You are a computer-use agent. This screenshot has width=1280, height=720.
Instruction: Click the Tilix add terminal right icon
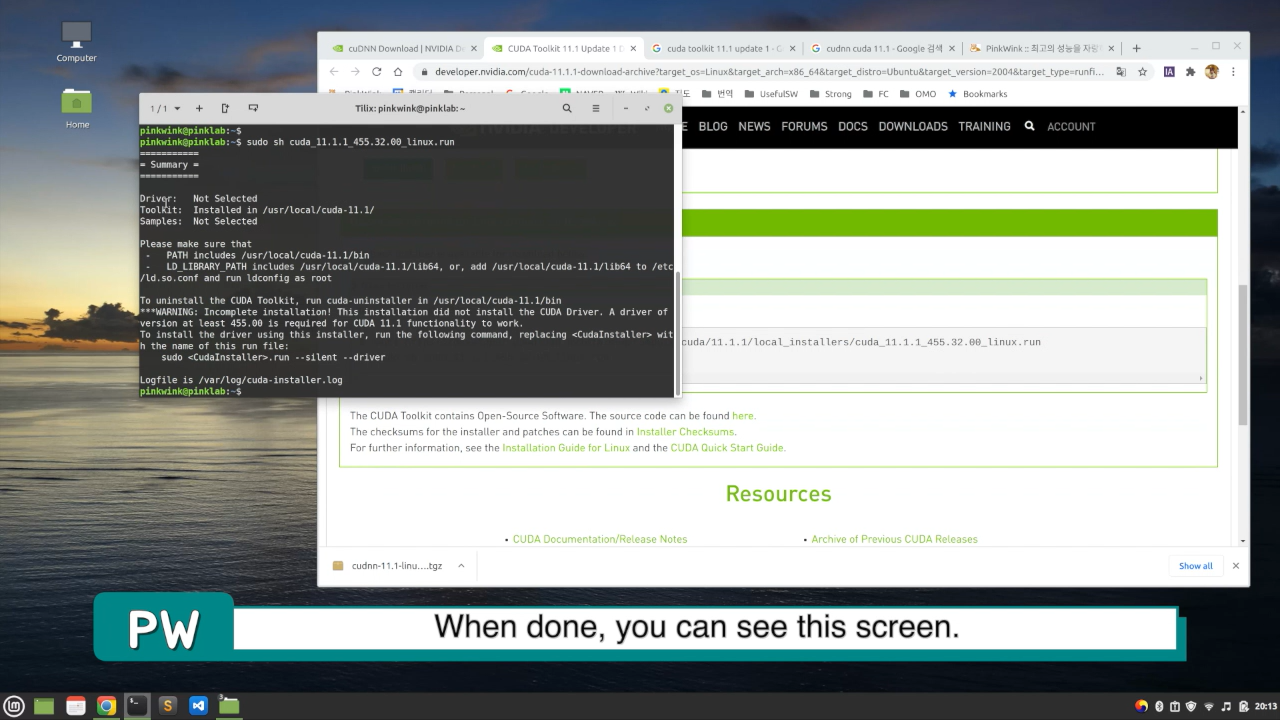[x=225, y=108]
